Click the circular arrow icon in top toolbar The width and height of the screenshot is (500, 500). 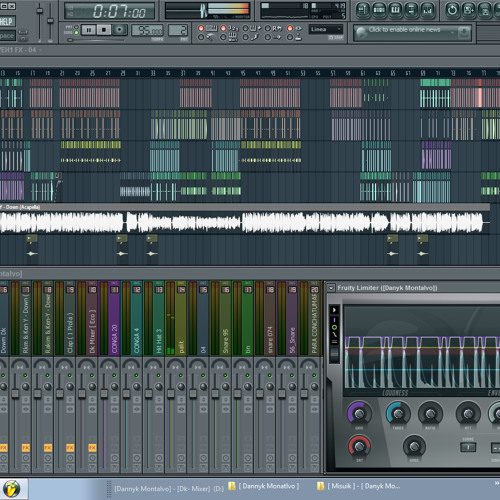click(452, 10)
